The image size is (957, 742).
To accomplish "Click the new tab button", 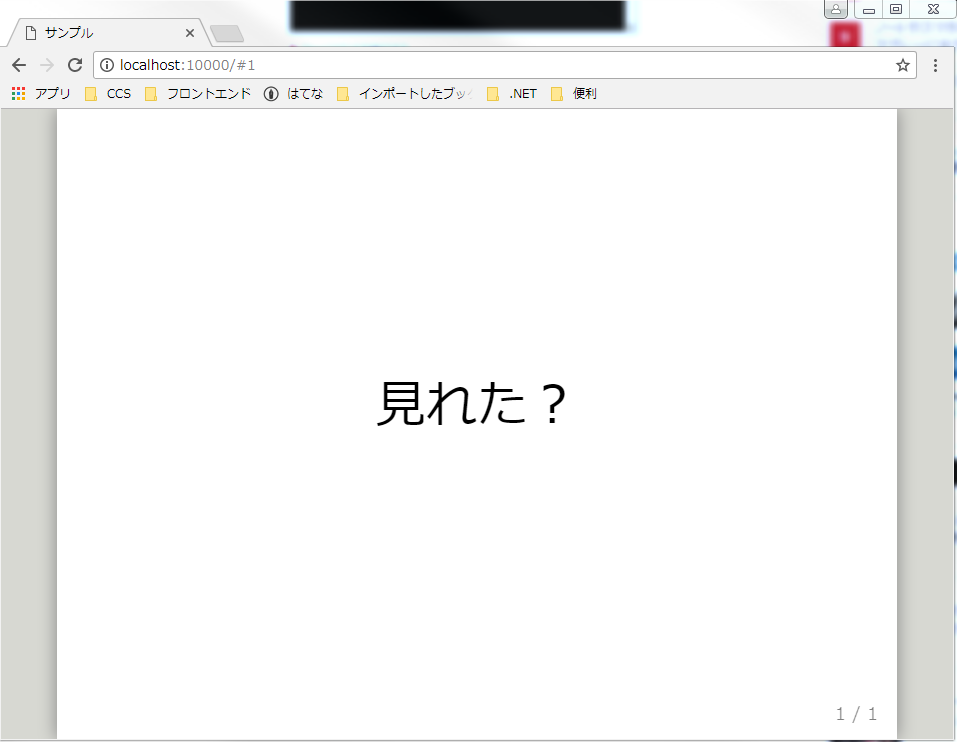I will (x=227, y=31).
